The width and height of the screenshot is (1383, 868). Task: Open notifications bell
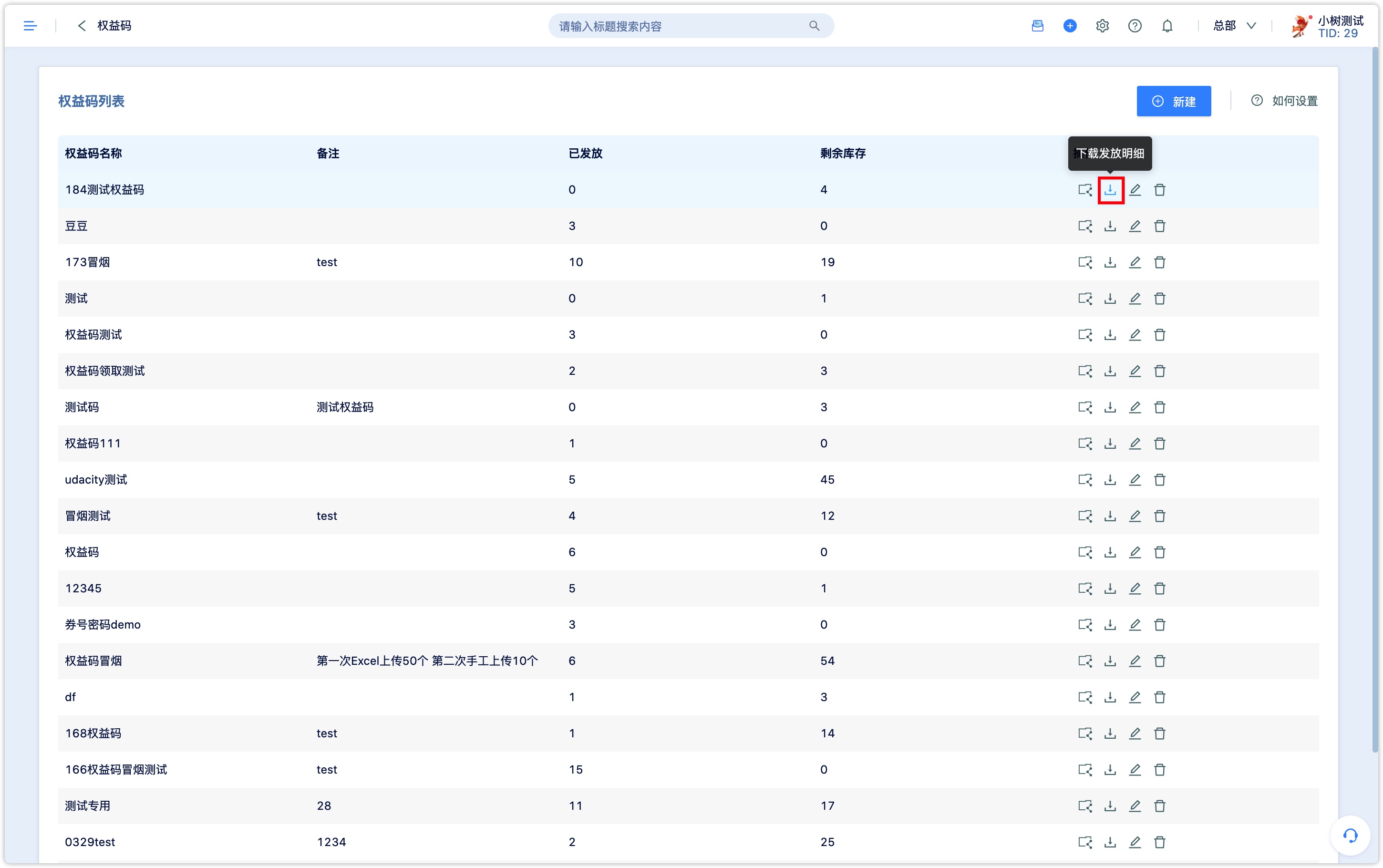pos(1166,26)
